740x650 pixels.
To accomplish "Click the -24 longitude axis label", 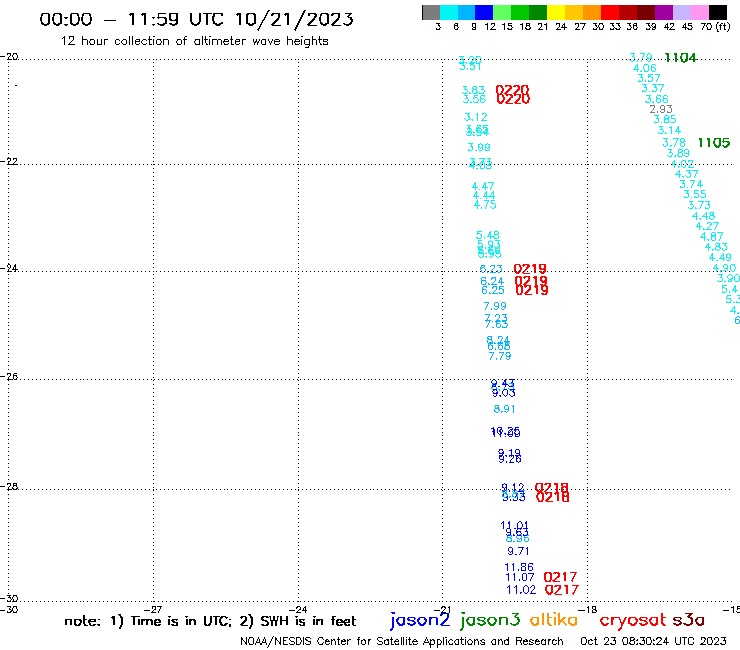I will 299,609.
